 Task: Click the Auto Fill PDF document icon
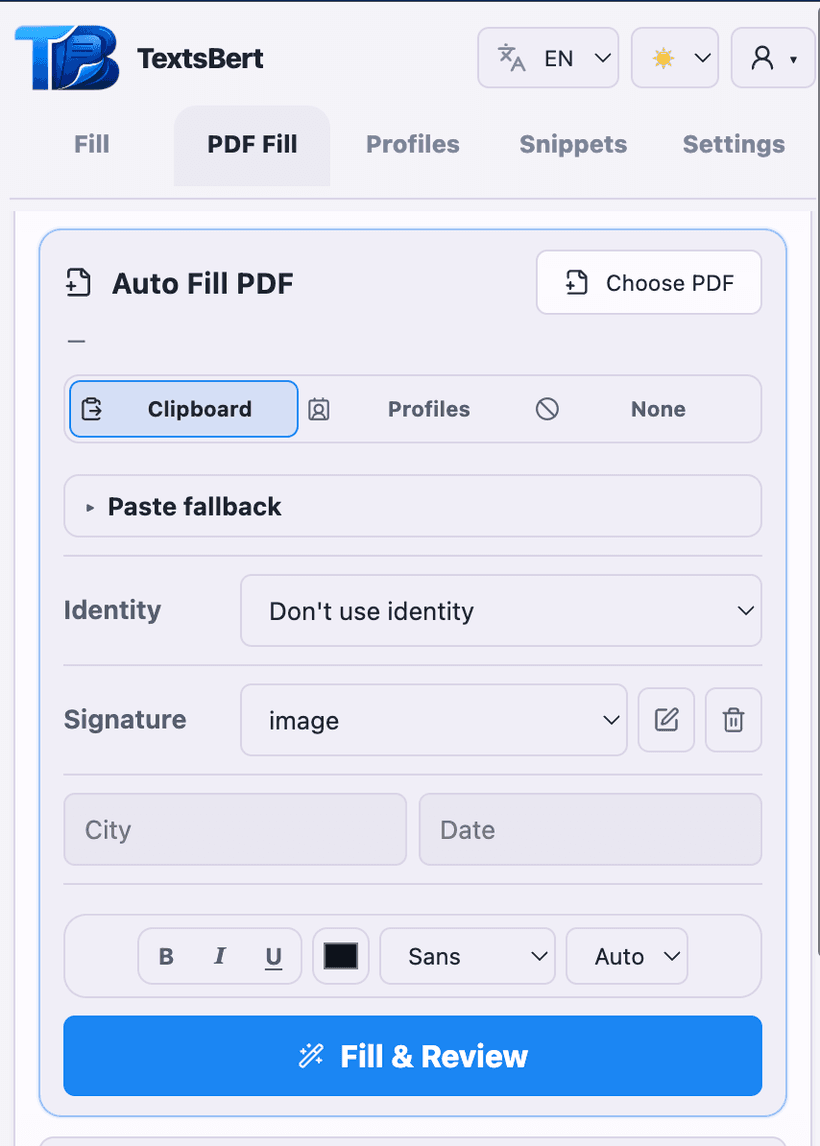click(x=78, y=283)
